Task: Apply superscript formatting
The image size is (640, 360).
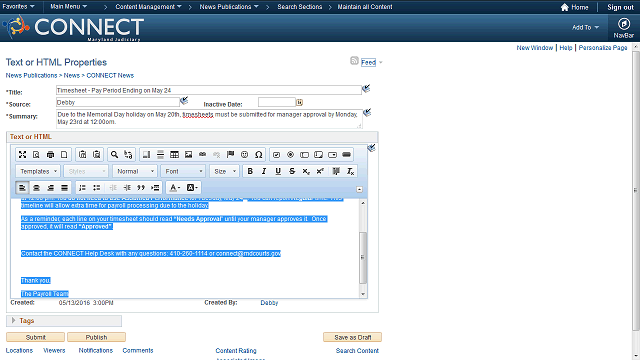Action: coord(320,171)
